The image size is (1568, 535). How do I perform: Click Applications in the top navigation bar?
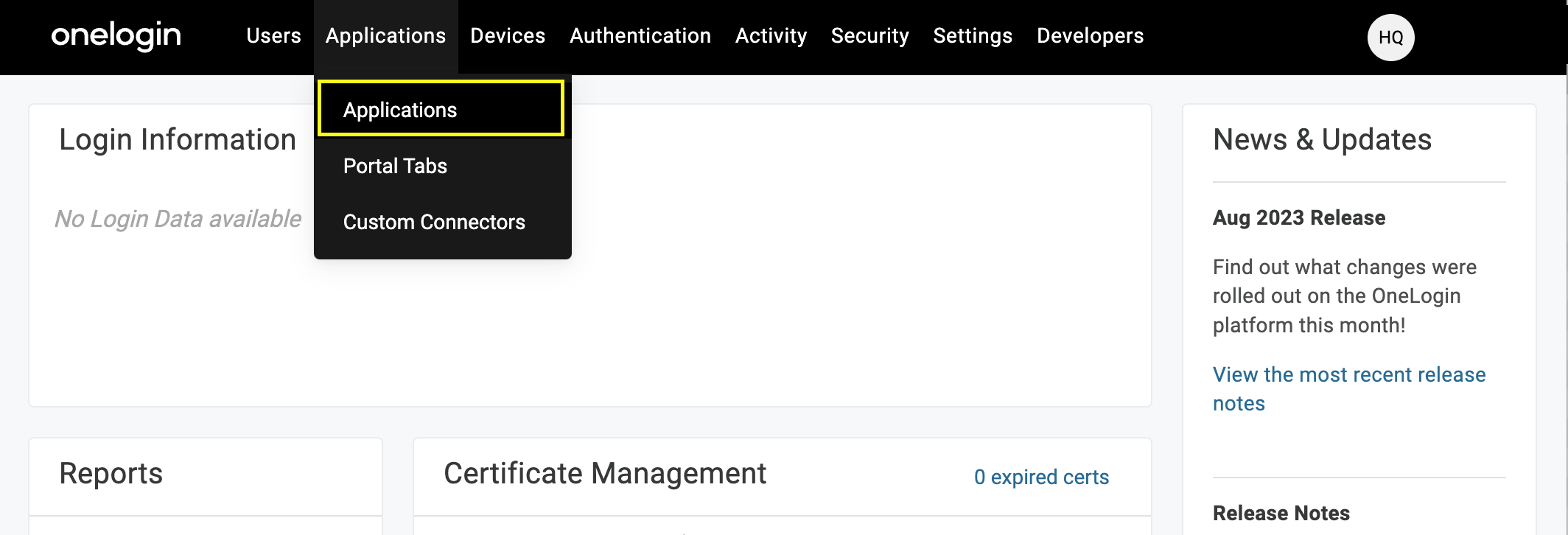tap(385, 35)
